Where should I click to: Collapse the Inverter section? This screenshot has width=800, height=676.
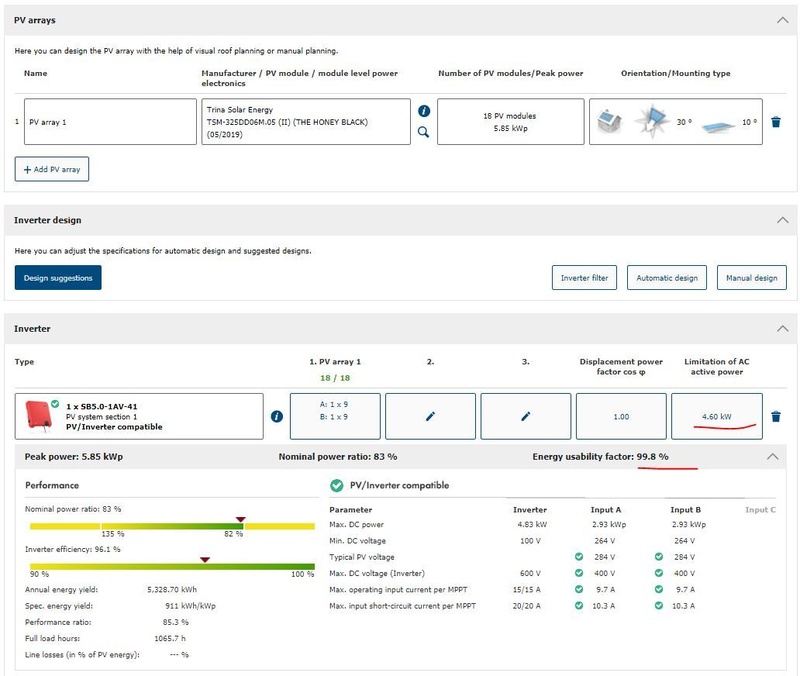click(782, 329)
